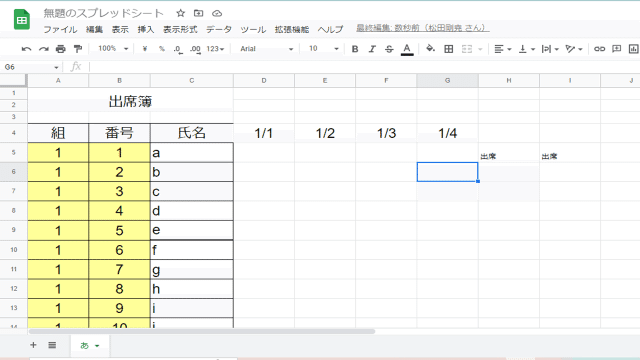Redo the last action
This screenshot has width=640, height=360.
coord(44,49)
